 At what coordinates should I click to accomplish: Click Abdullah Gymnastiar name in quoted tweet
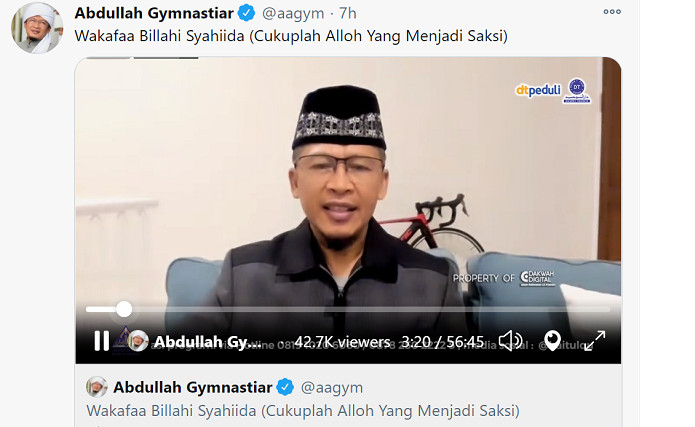click(x=192, y=387)
